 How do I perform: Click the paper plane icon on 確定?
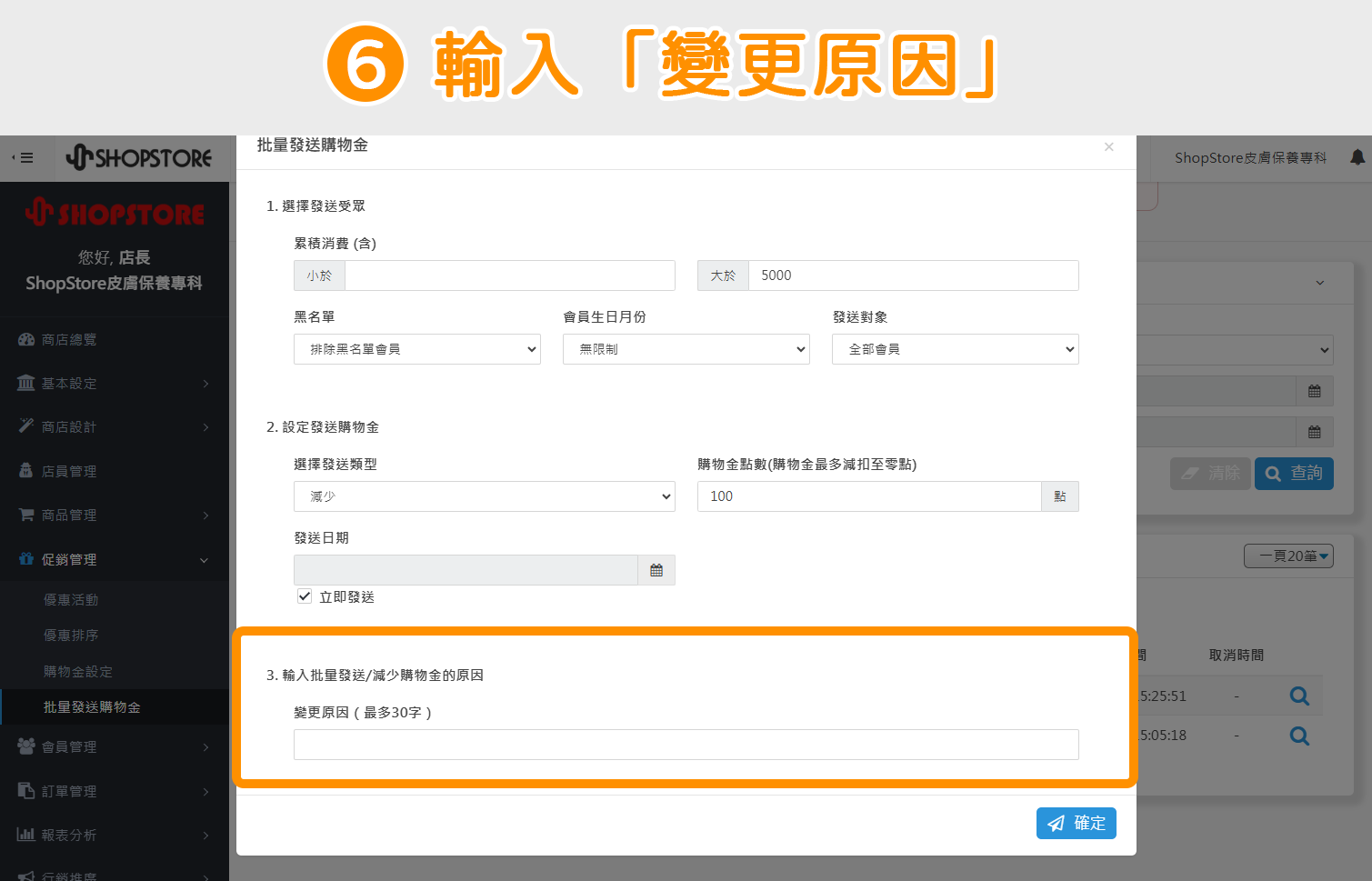(1056, 824)
